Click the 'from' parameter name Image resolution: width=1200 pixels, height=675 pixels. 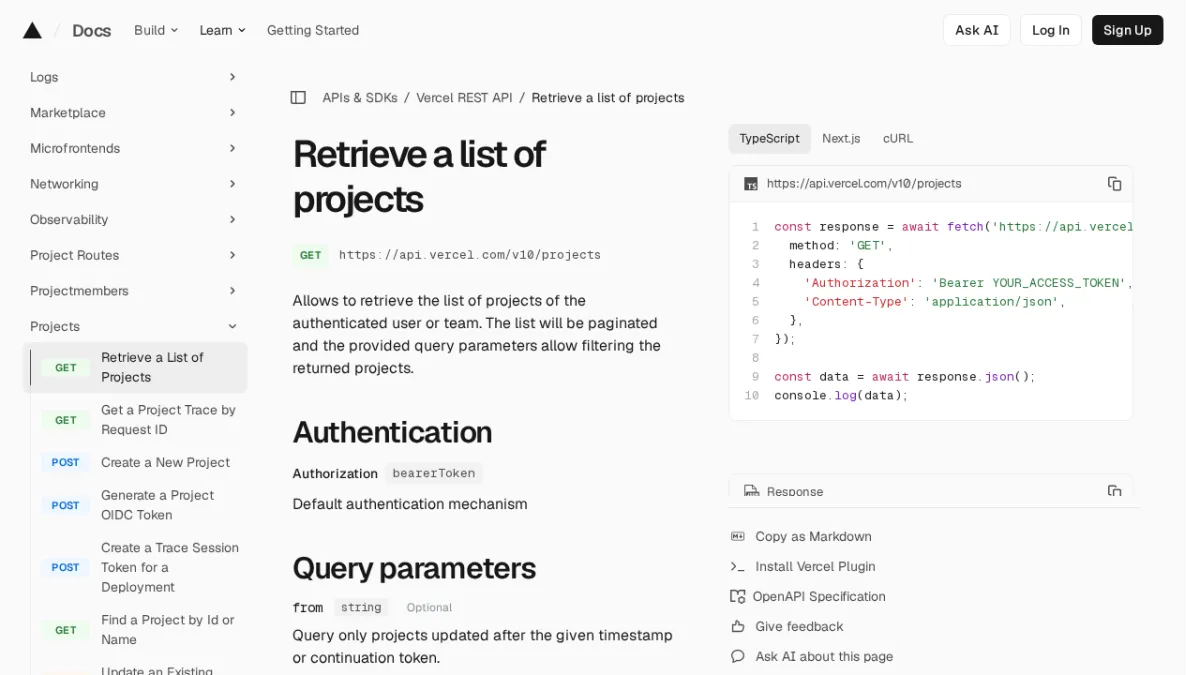[x=308, y=607]
